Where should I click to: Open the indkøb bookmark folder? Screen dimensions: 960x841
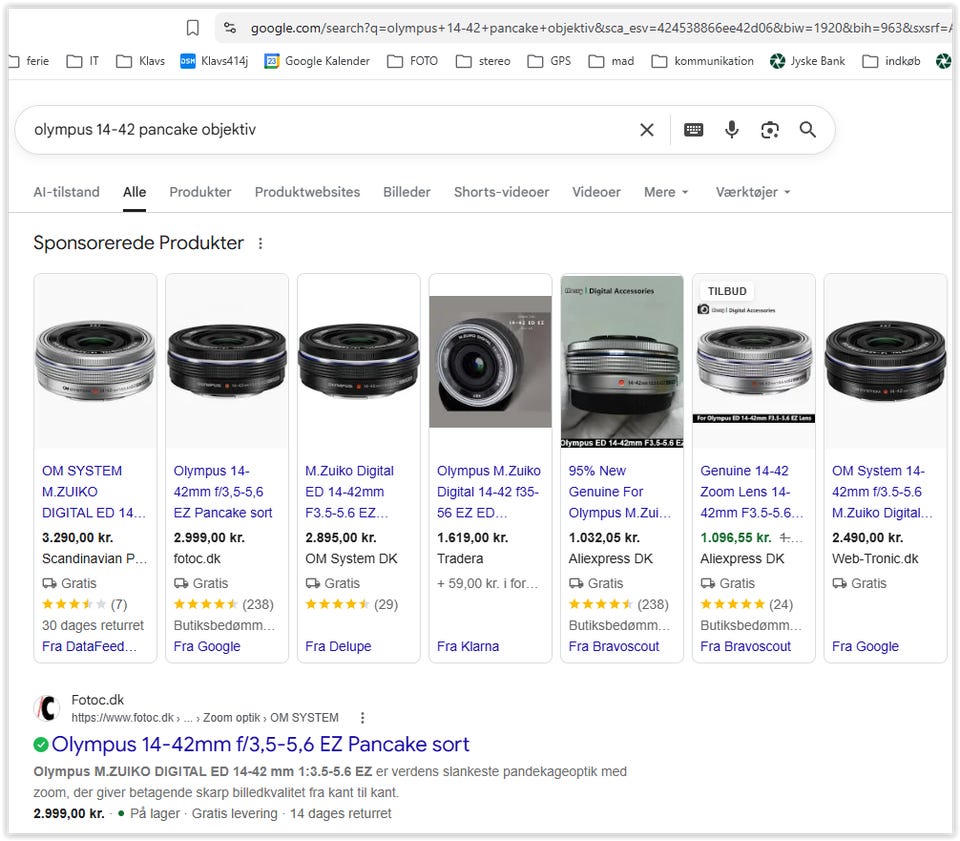pos(891,61)
